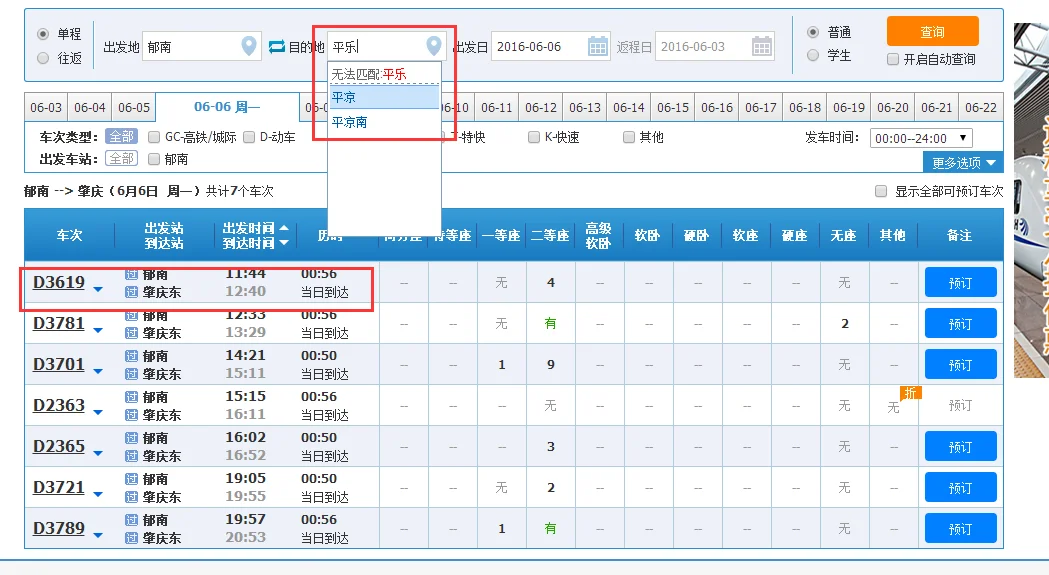1049x575 pixels.
Task: Expand D2365 train stop details arrow
Action: (x=98, y=453)
